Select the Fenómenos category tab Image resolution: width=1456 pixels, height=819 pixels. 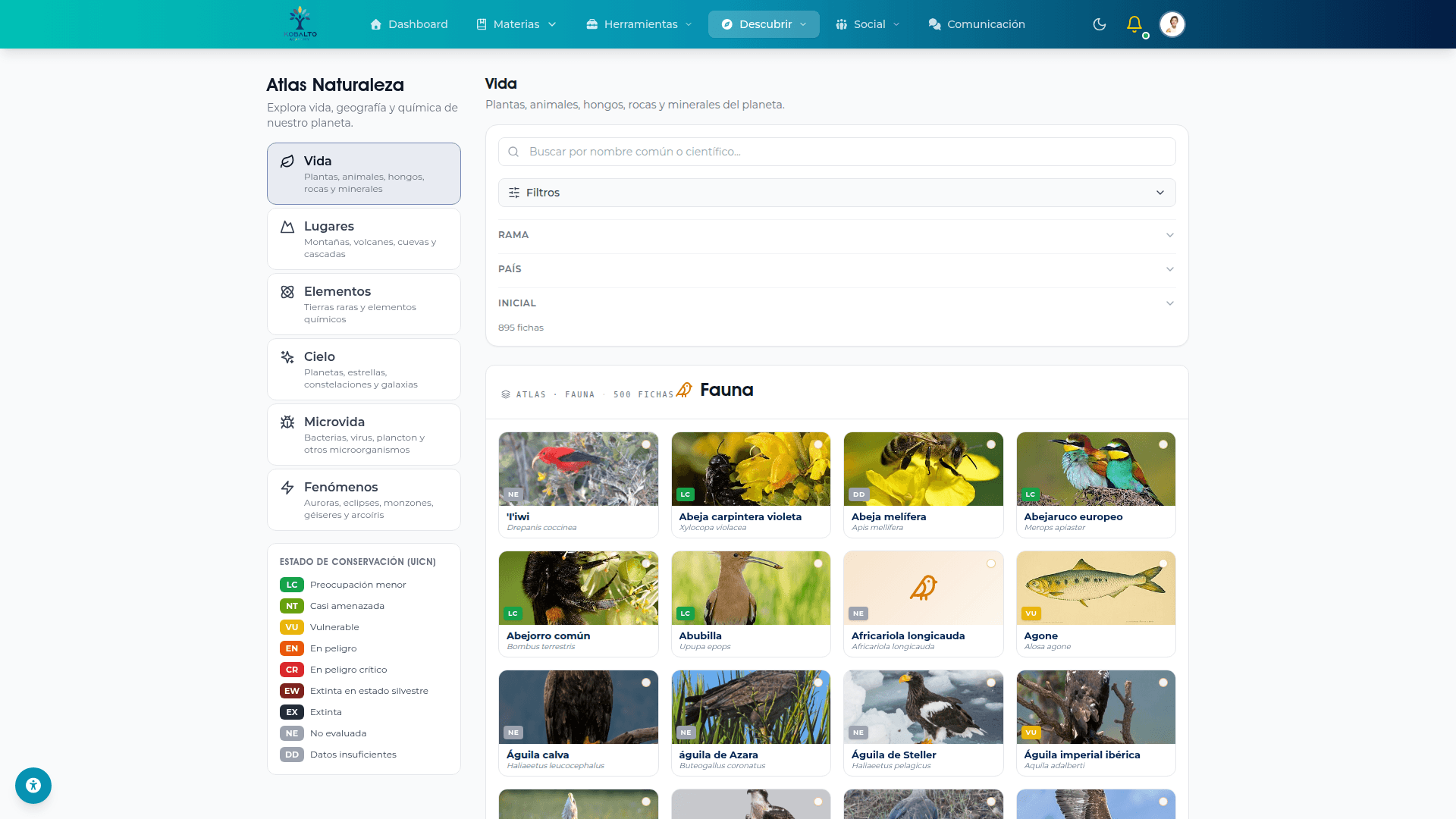coord(364,500)
